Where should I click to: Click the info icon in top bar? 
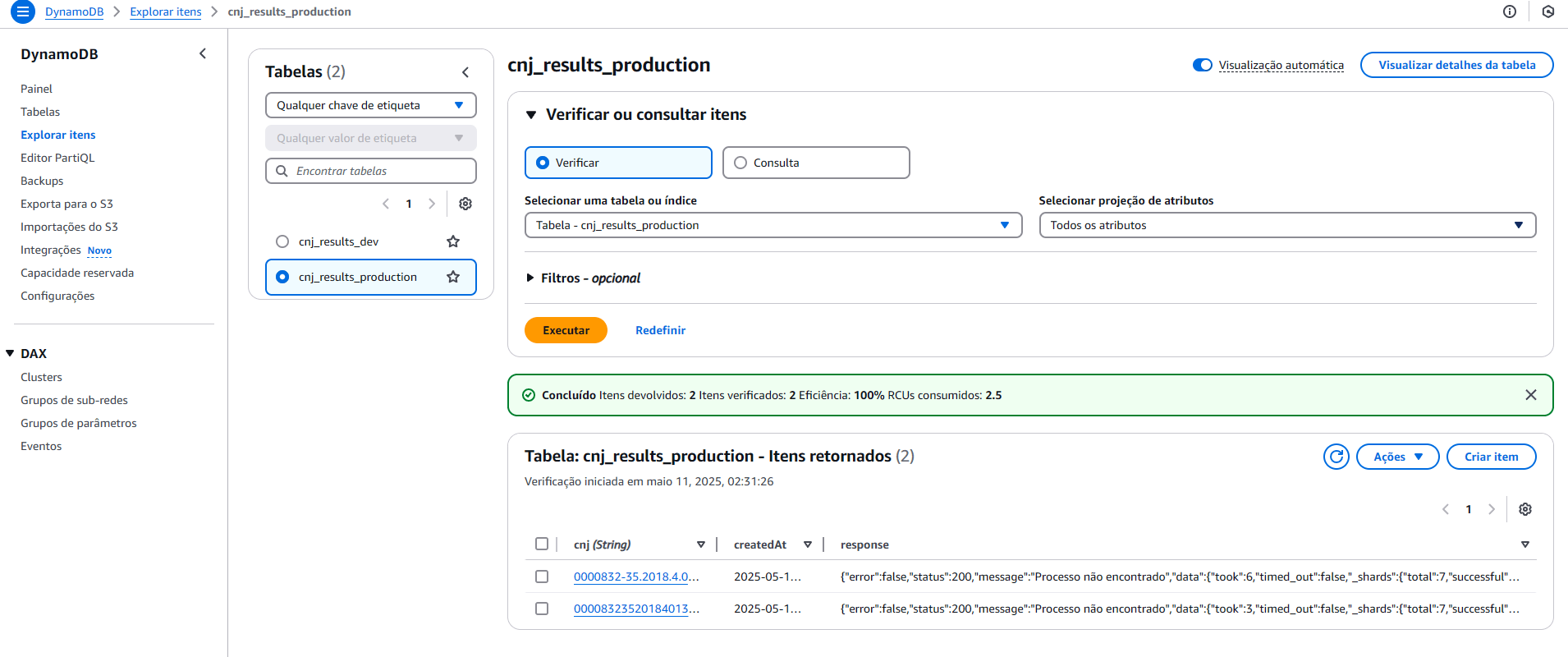(x=1510, y=11)
